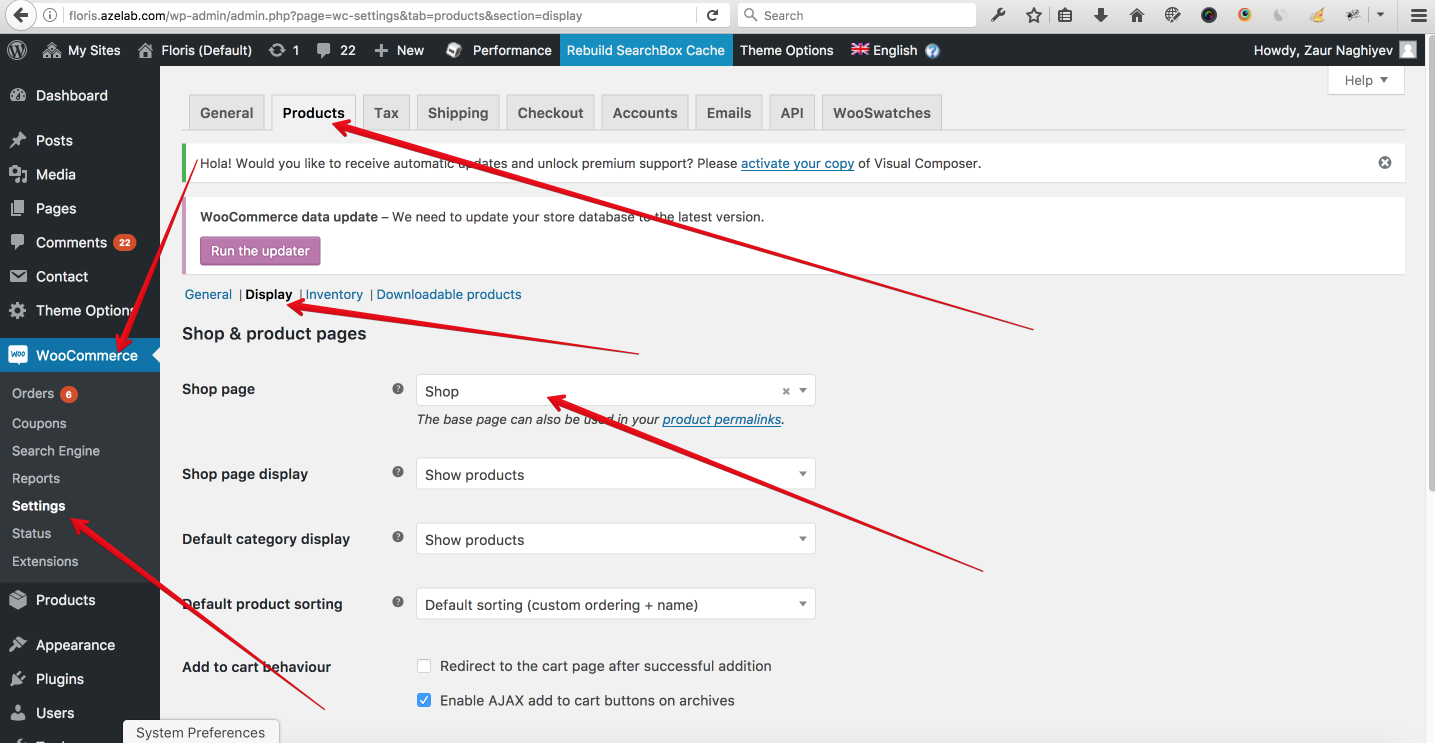Image resolution: width=1435 pixels, height=743 pixels.
Task: Click the URL address bar
Action: 380,15
